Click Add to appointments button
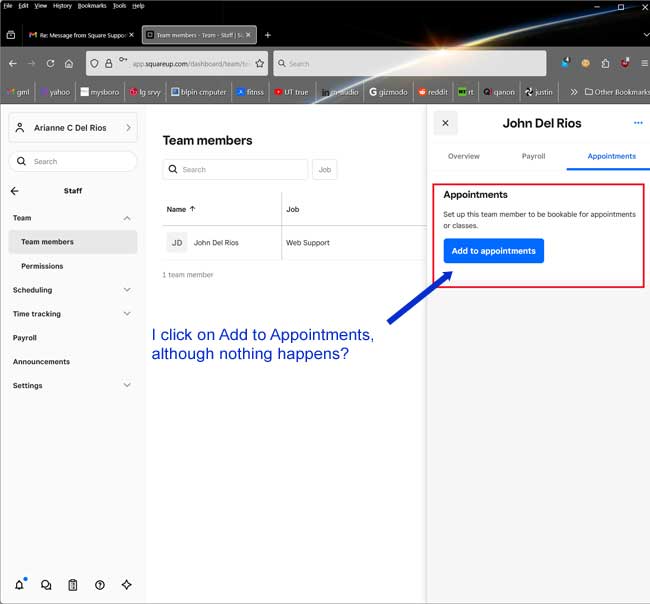Image resolution: width=650 pixels, height=604 pixels. point(493,251)
